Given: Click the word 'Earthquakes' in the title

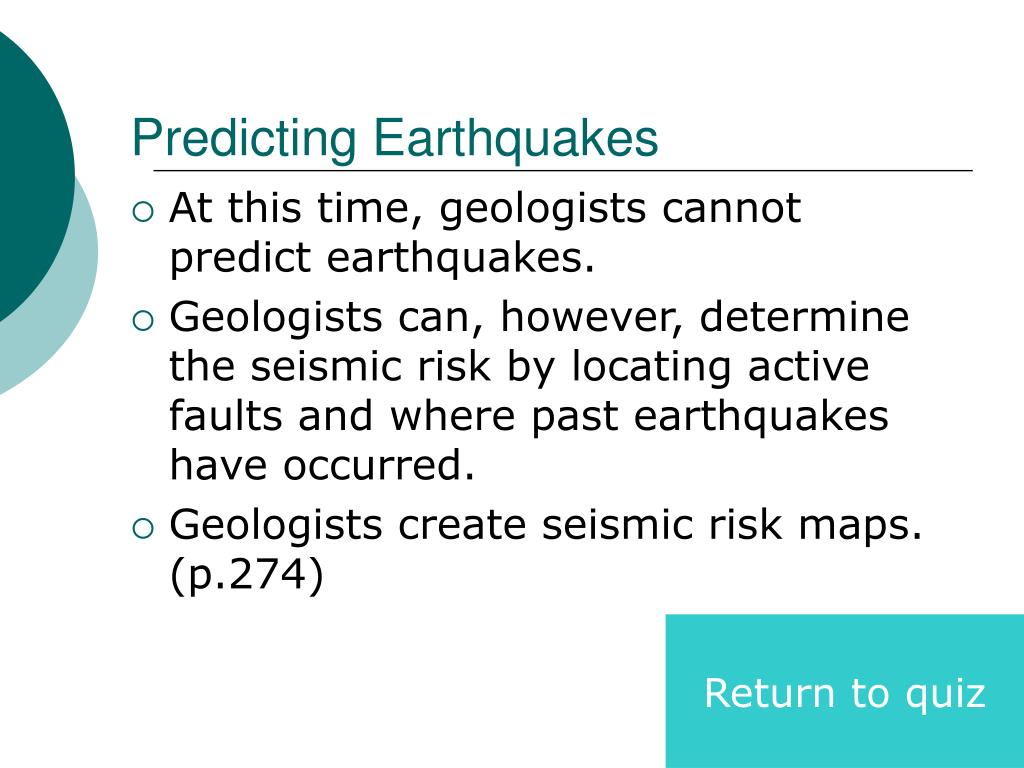Looking at the screenshot, I should coord(516,138).
